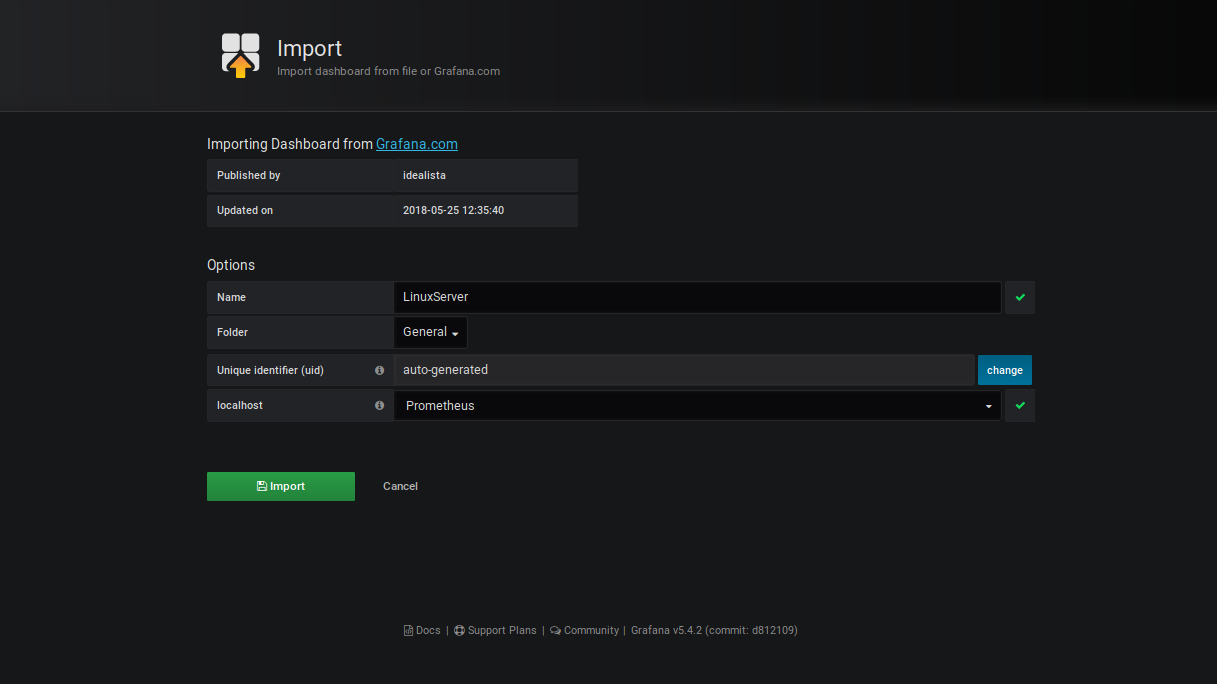Click the Import dashboard icon in the page header
1217x684 pixels.
(239, 55)
